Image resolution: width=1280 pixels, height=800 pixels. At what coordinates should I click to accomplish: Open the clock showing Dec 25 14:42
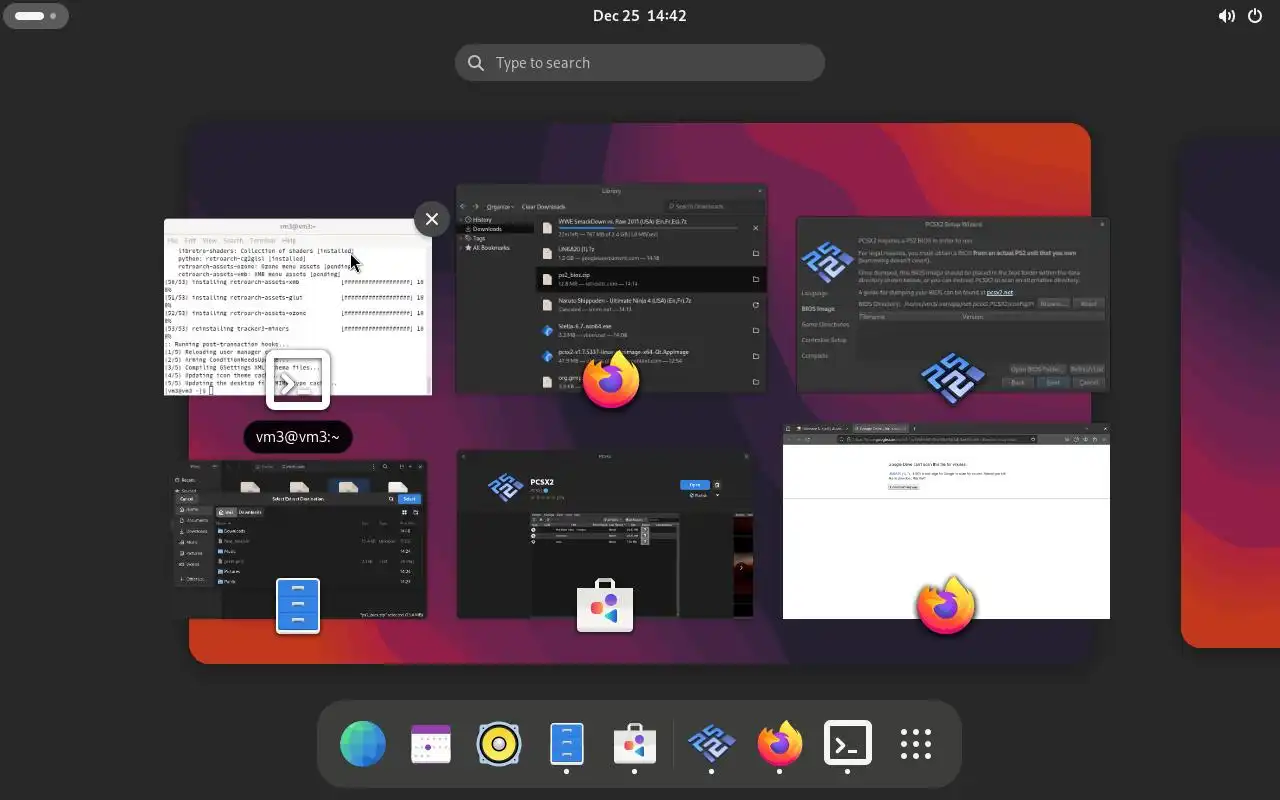coord(640,16)
